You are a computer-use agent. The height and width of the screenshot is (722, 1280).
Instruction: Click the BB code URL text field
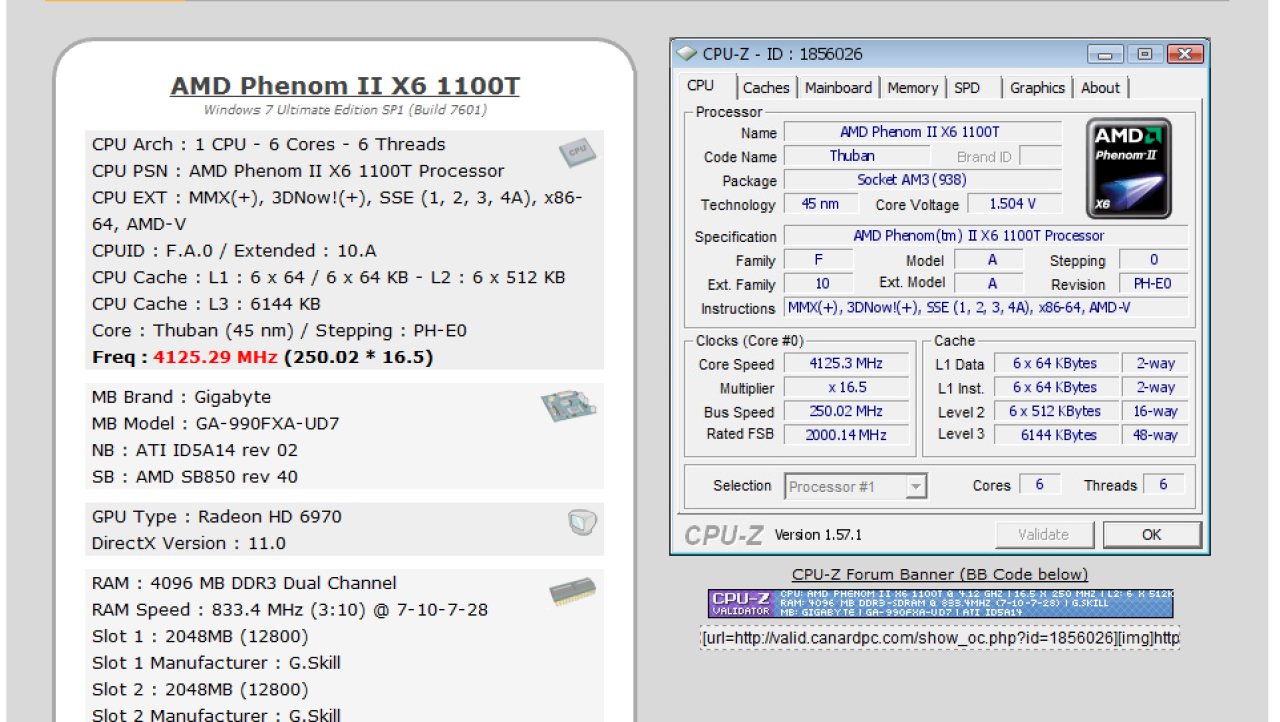940,638
